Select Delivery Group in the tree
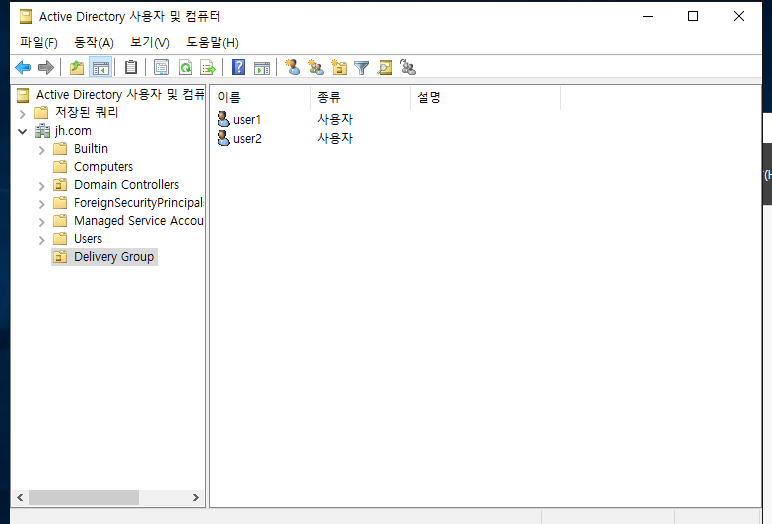This screenshot has height=524, width=772. pyautogui.click(x=114, y=257)
